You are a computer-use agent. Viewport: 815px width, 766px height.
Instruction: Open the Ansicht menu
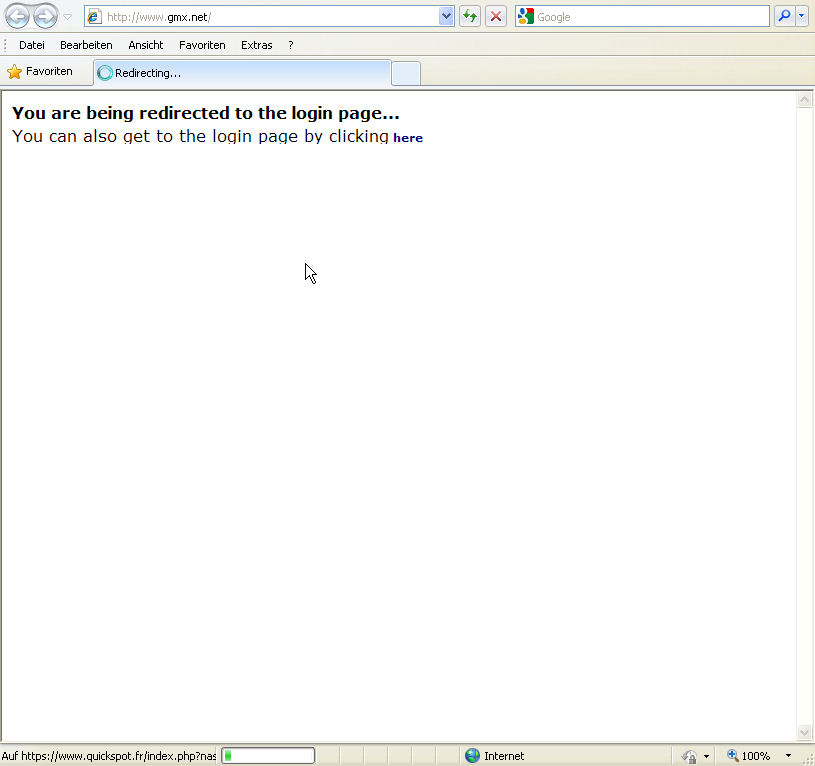pyautogui.click(x=146, y=45)
